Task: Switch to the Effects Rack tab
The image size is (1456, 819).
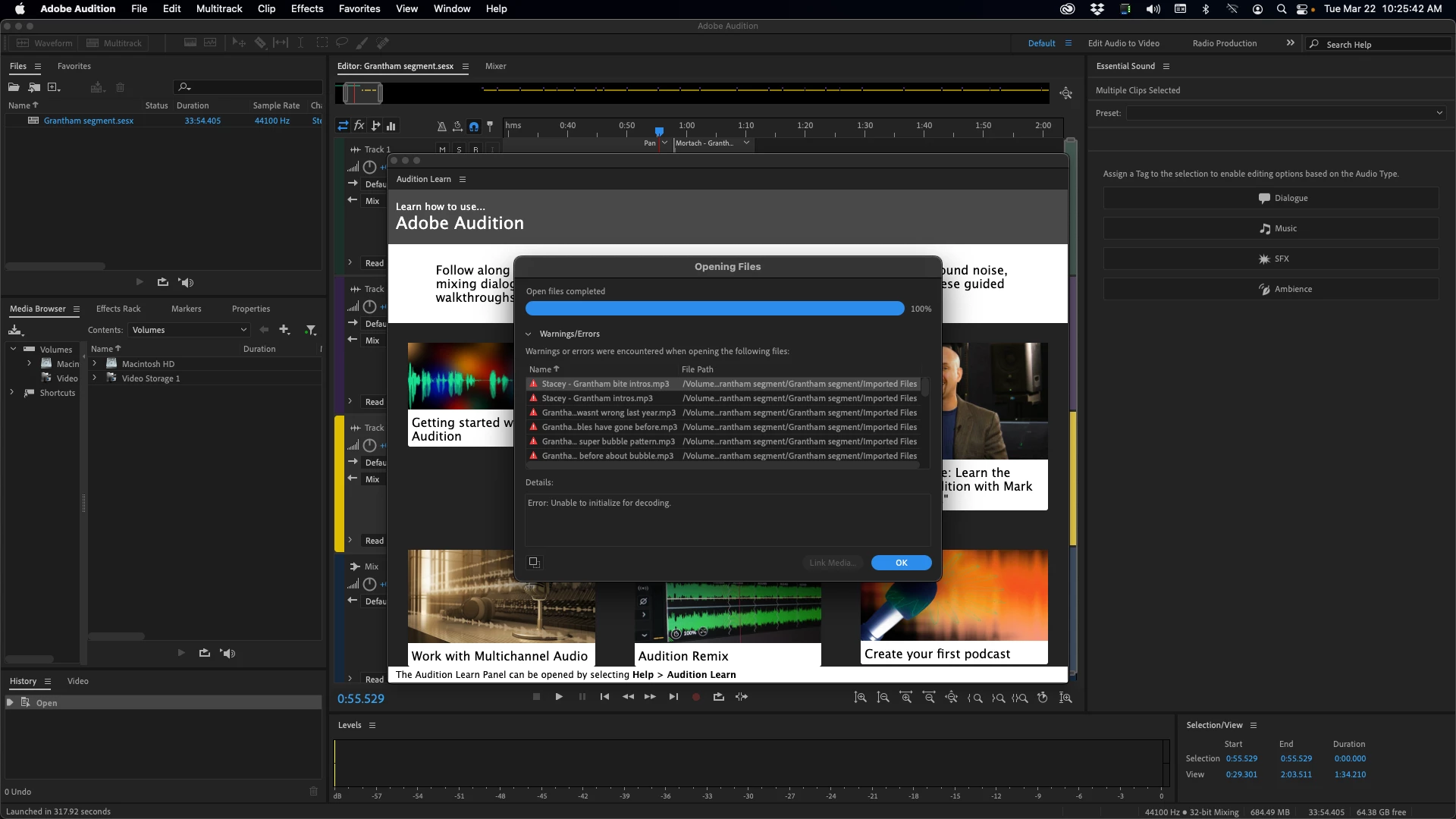Action: pos(118,309)
